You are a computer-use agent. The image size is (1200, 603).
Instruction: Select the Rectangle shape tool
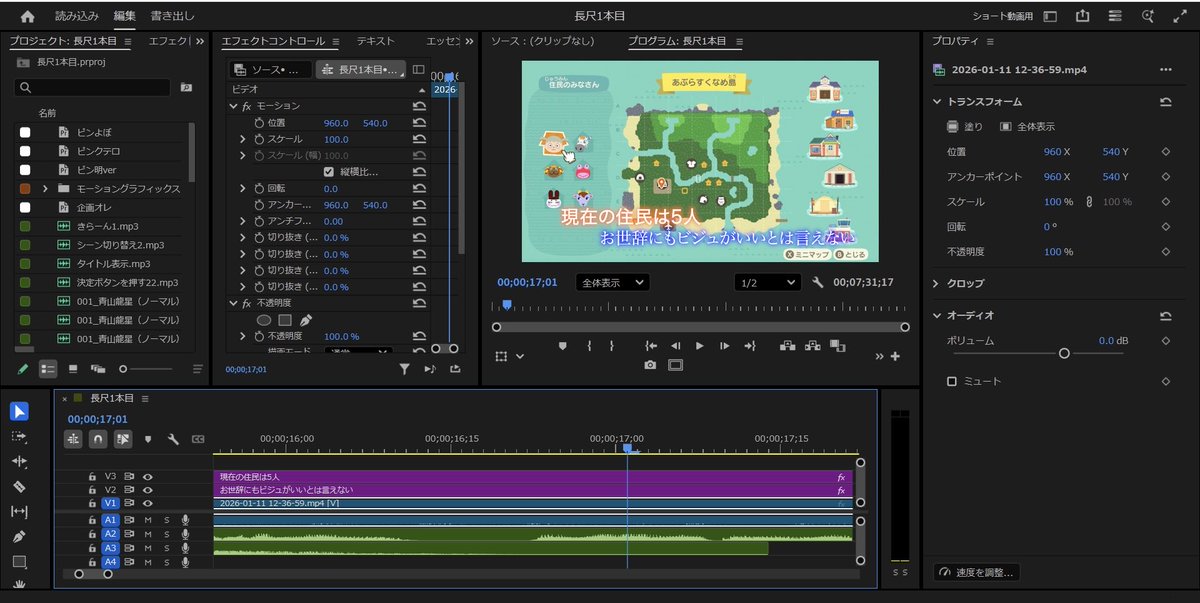(x=19, y=562)
